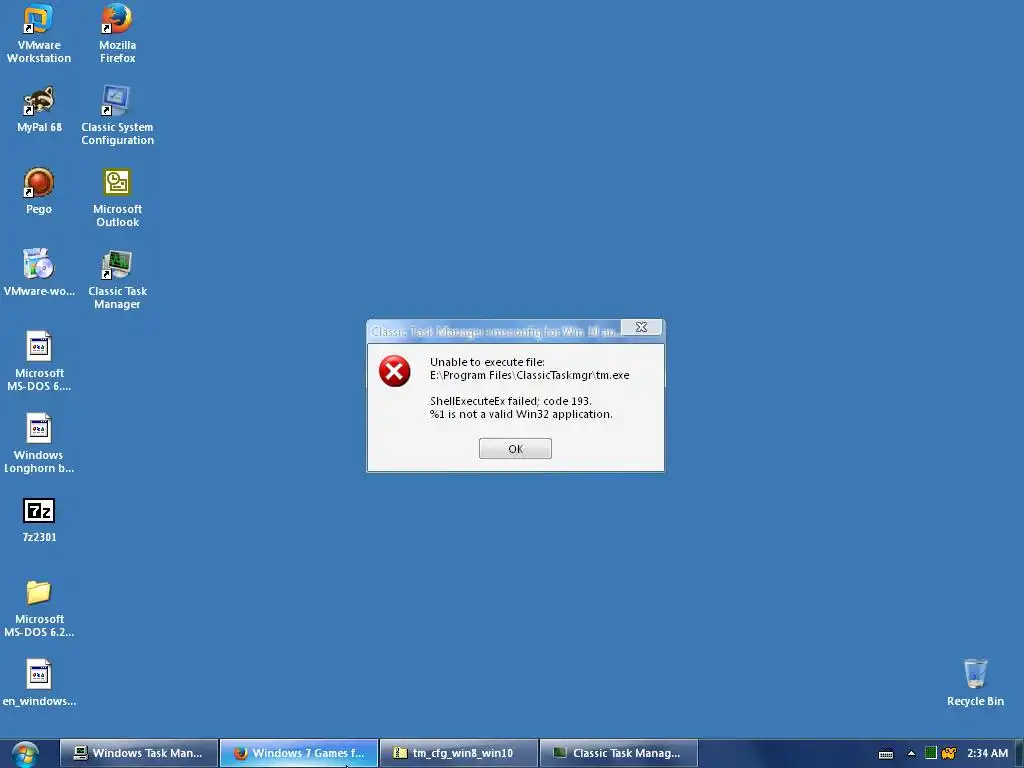Select Microsoft MS-DOS 6.... file icon

pyautogui.click(x=39, y=362)
